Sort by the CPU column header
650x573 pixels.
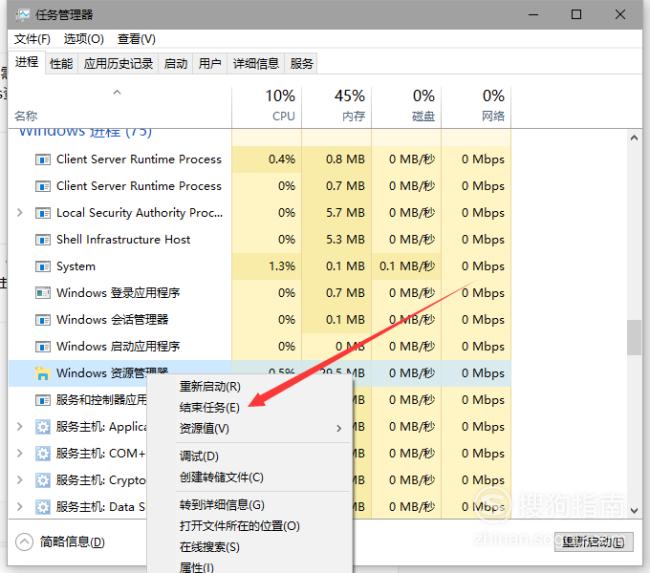tap(267, 107)
